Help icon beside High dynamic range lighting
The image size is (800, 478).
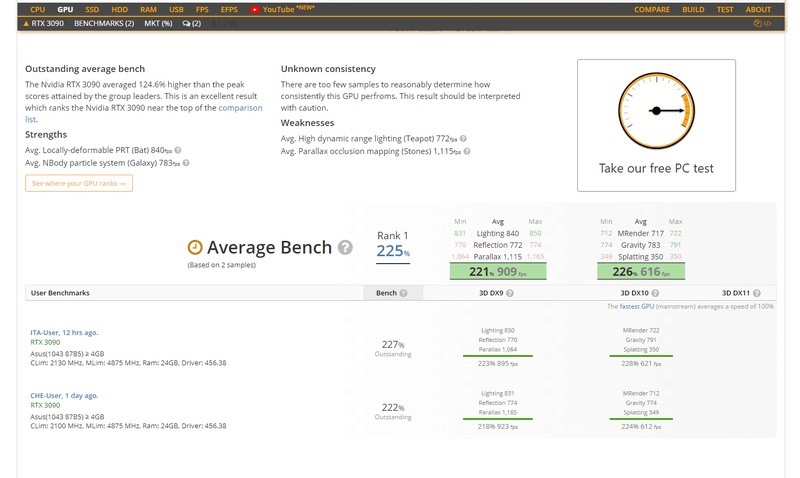click(463, 139)
